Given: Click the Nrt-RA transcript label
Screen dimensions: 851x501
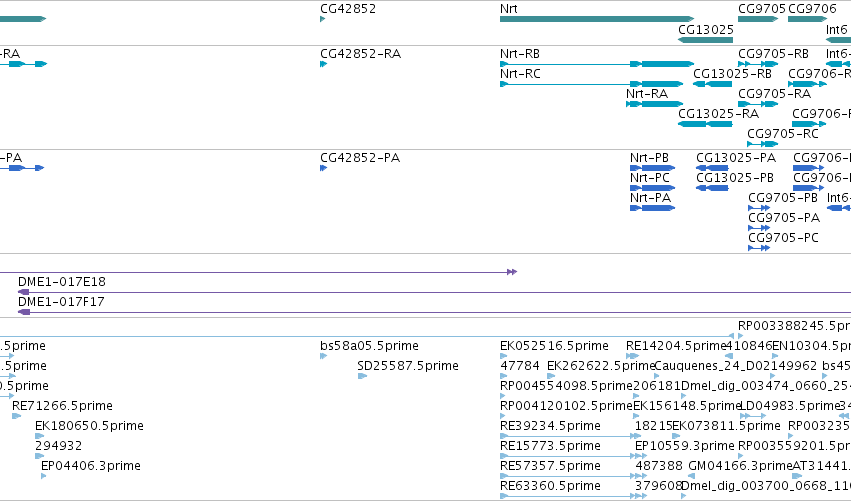Looking at the screenshot, I should click(646, 94).
